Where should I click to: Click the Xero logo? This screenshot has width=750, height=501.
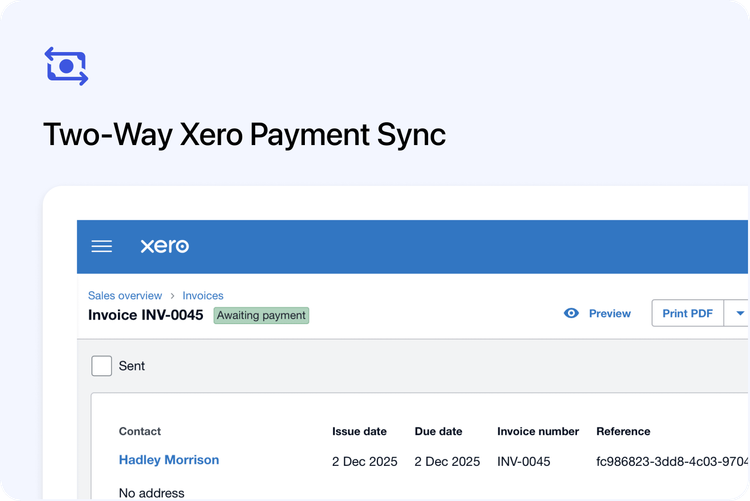point(165,246)
